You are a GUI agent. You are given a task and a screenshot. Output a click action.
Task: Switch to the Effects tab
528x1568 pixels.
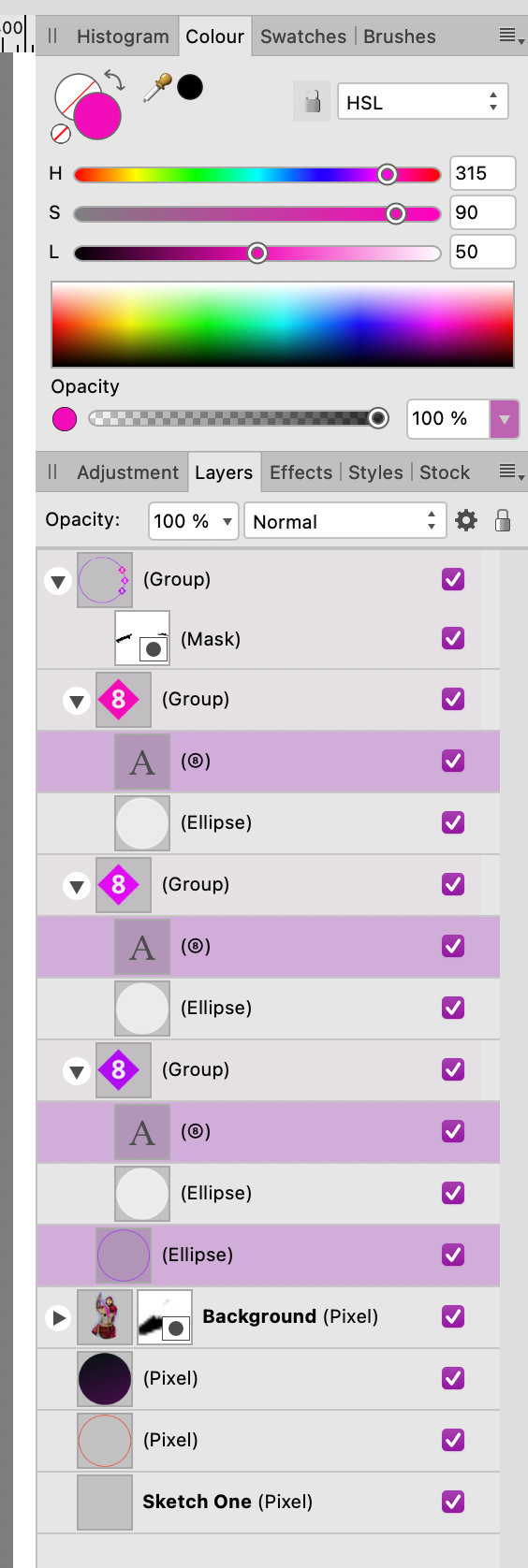point(301,472)
